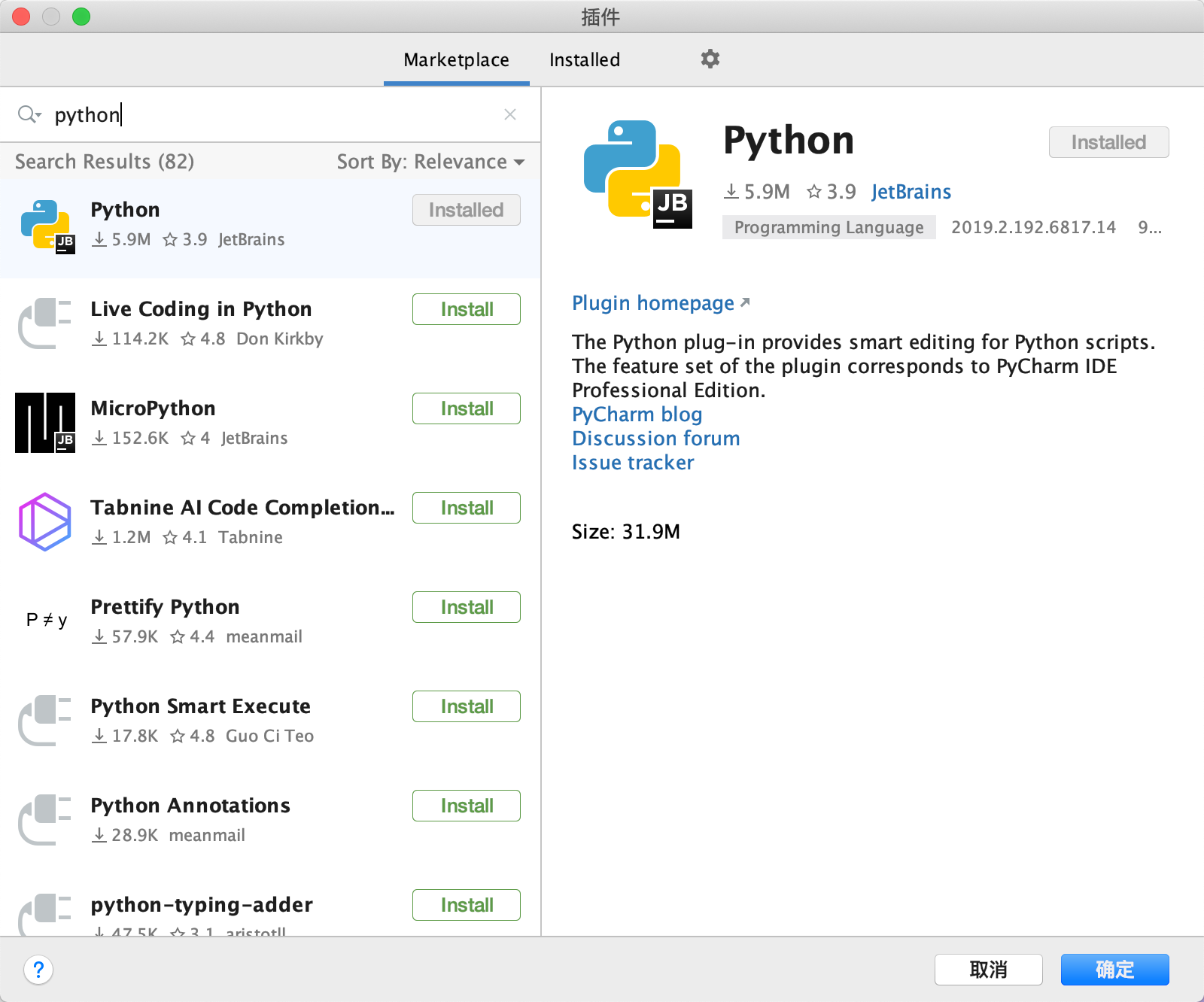Click the green macOS zoom window button
Screen dimensions: 1204x1002
(81, 17)
